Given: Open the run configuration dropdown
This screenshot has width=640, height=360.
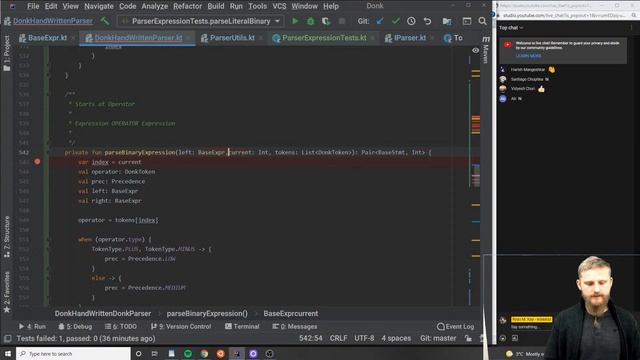Looking at the screenshot, I should [200, 21].
